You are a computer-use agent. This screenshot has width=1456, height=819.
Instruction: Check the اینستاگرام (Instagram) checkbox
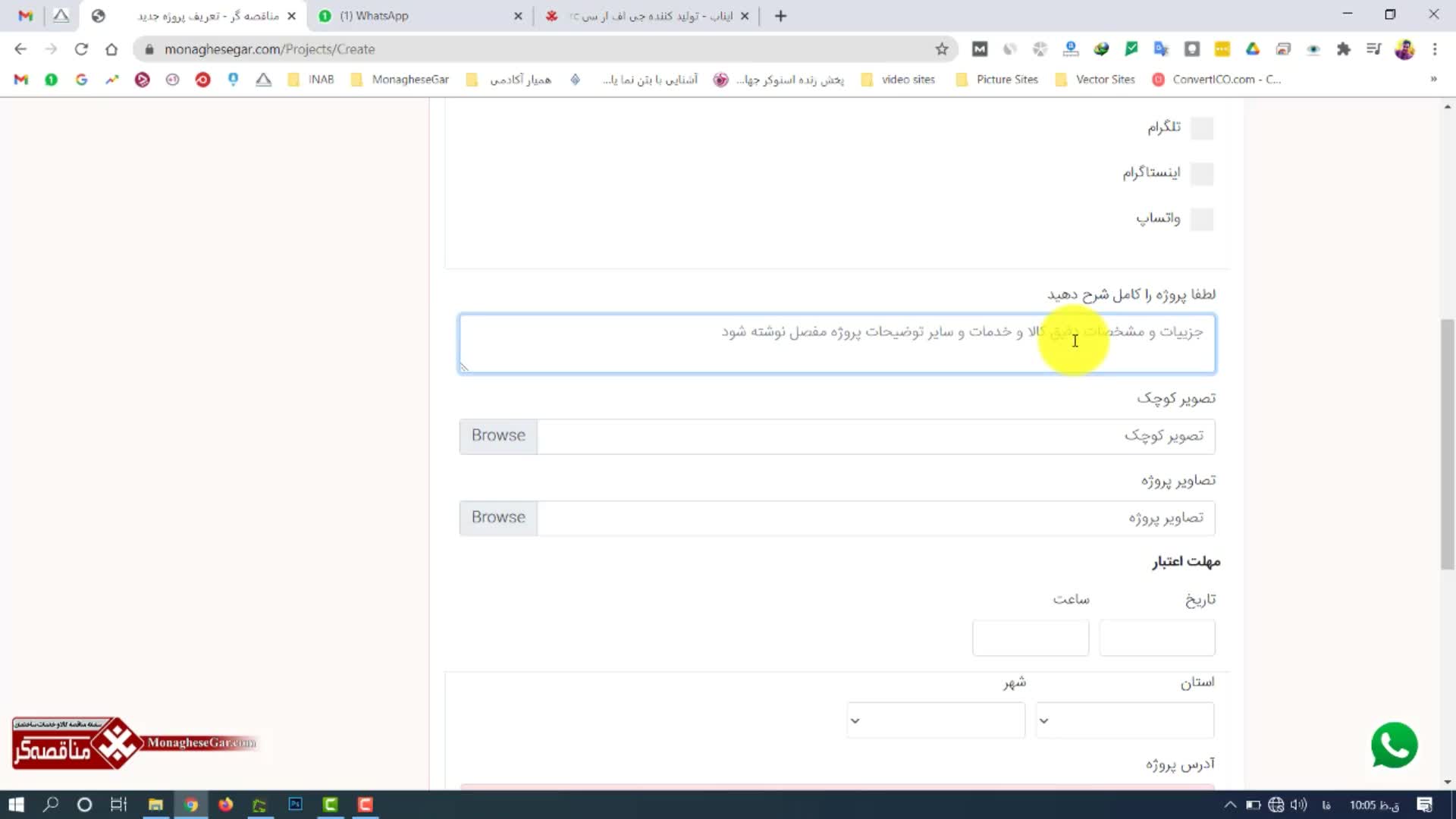click(1201, 174)
